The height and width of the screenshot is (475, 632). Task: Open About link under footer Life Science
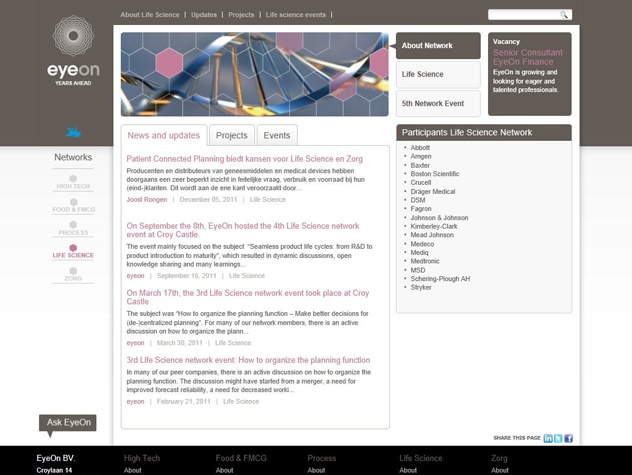408,471
